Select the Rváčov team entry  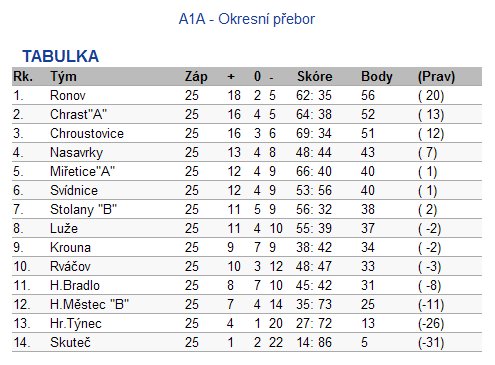70,267
